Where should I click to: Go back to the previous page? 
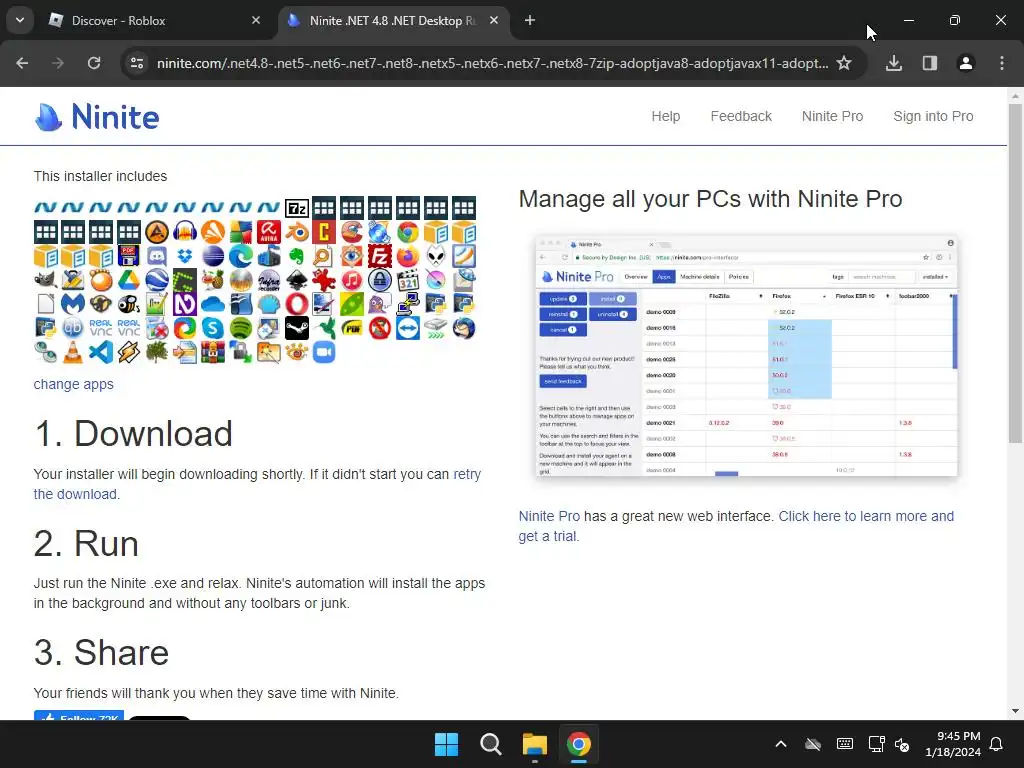coord(22,63)
